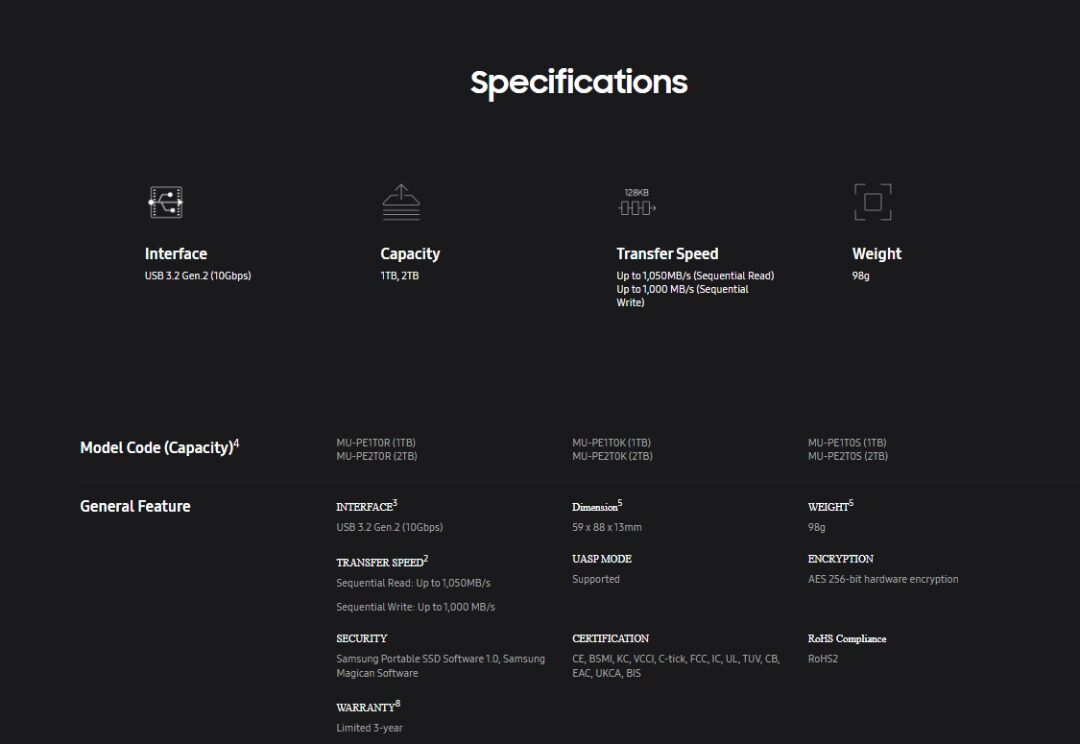Screen dimensions: 1080x744
Task: Click the Weight square frame icon
Action: pyautogui.click(x=873, y=202)
